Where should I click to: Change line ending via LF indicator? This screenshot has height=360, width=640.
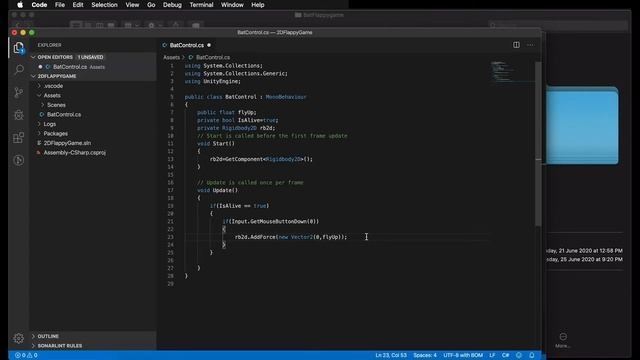pyautogui.click(x=492, y=356)
